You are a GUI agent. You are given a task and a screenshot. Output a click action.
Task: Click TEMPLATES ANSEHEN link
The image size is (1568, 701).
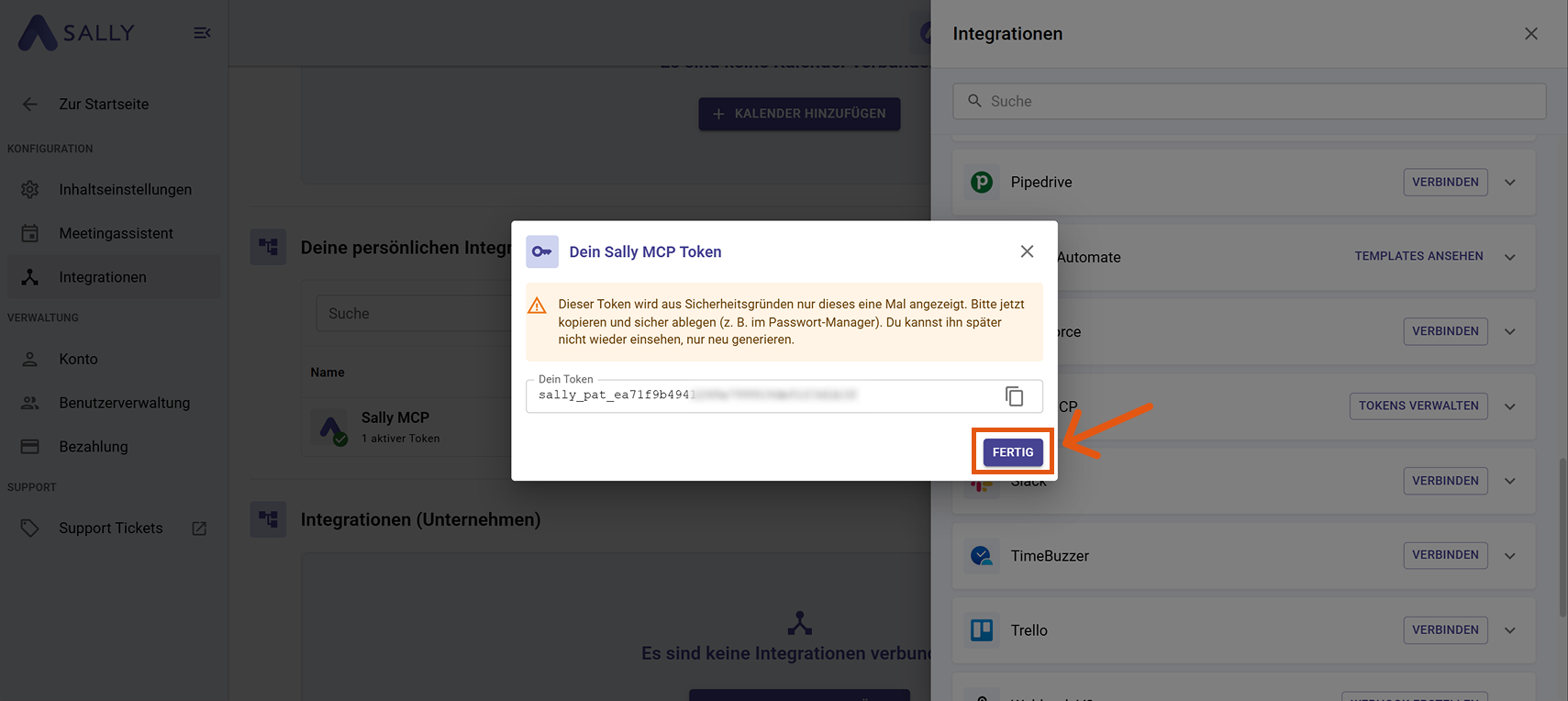pos(1418,257)
